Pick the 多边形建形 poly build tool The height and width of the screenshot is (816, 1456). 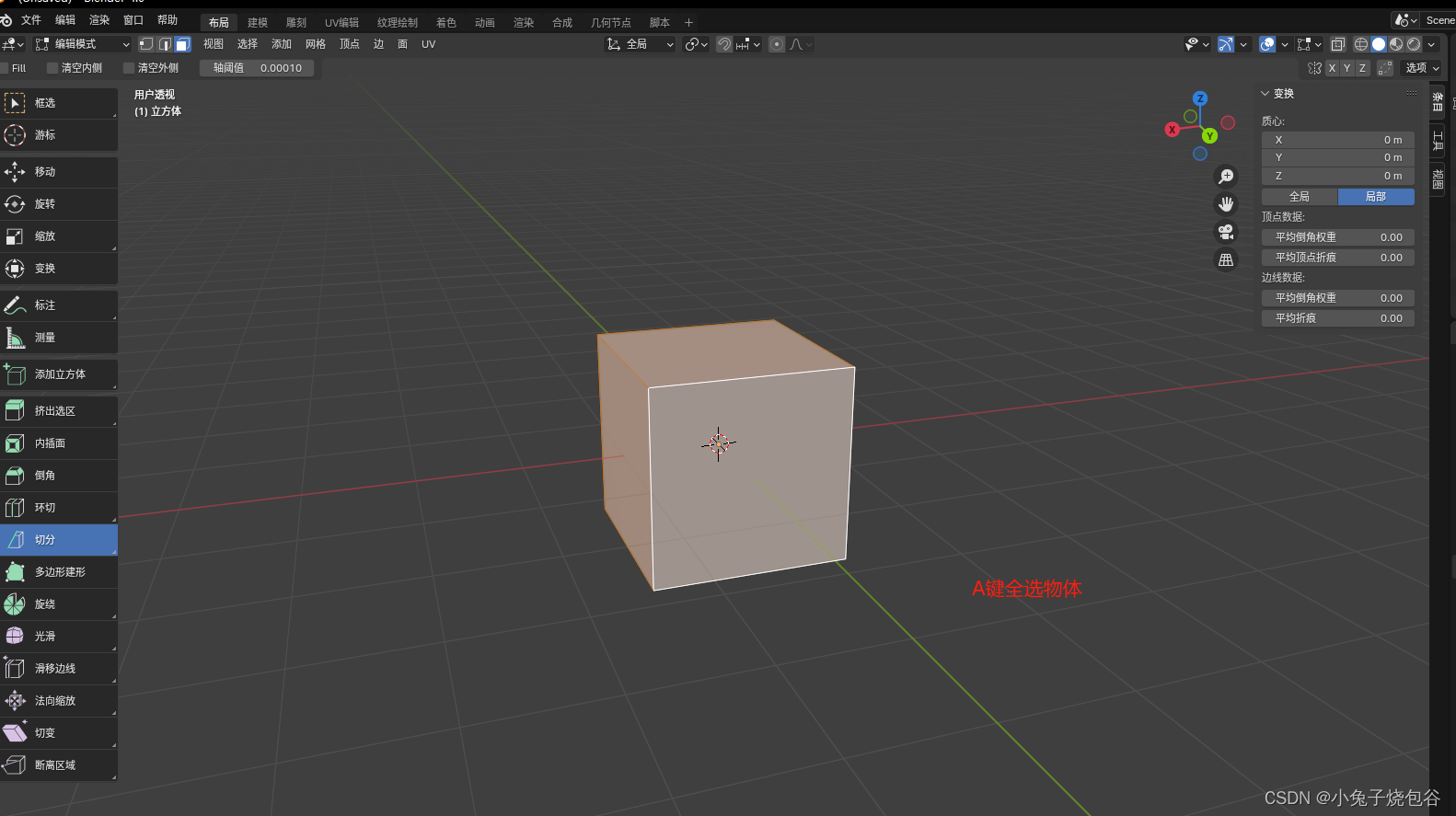59,572
